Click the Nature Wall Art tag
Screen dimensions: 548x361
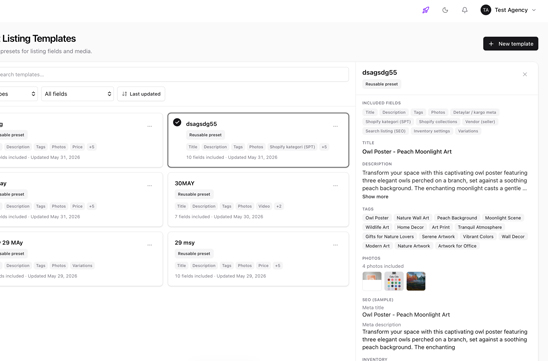[413, 218]
